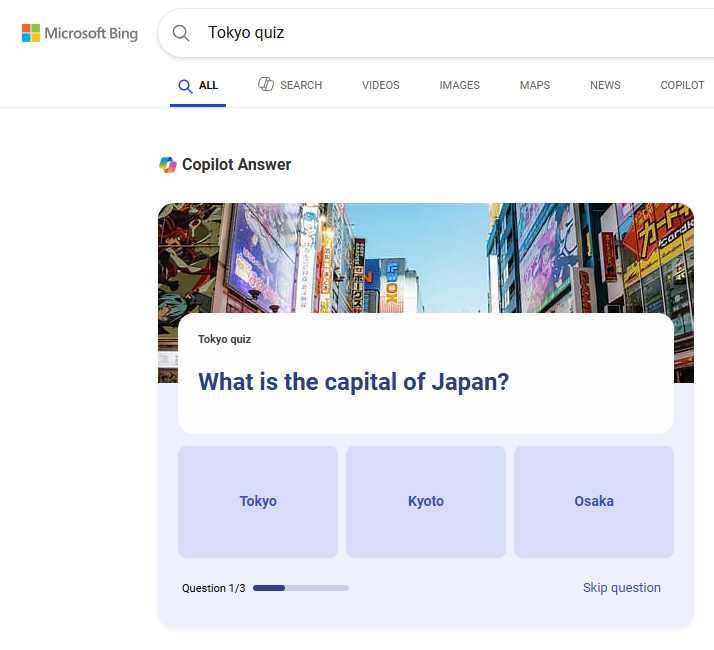The width and height of the screenshot is (714, 650).
Task: Switch to the SEARCH tab
Action: [x=290, y=85]
